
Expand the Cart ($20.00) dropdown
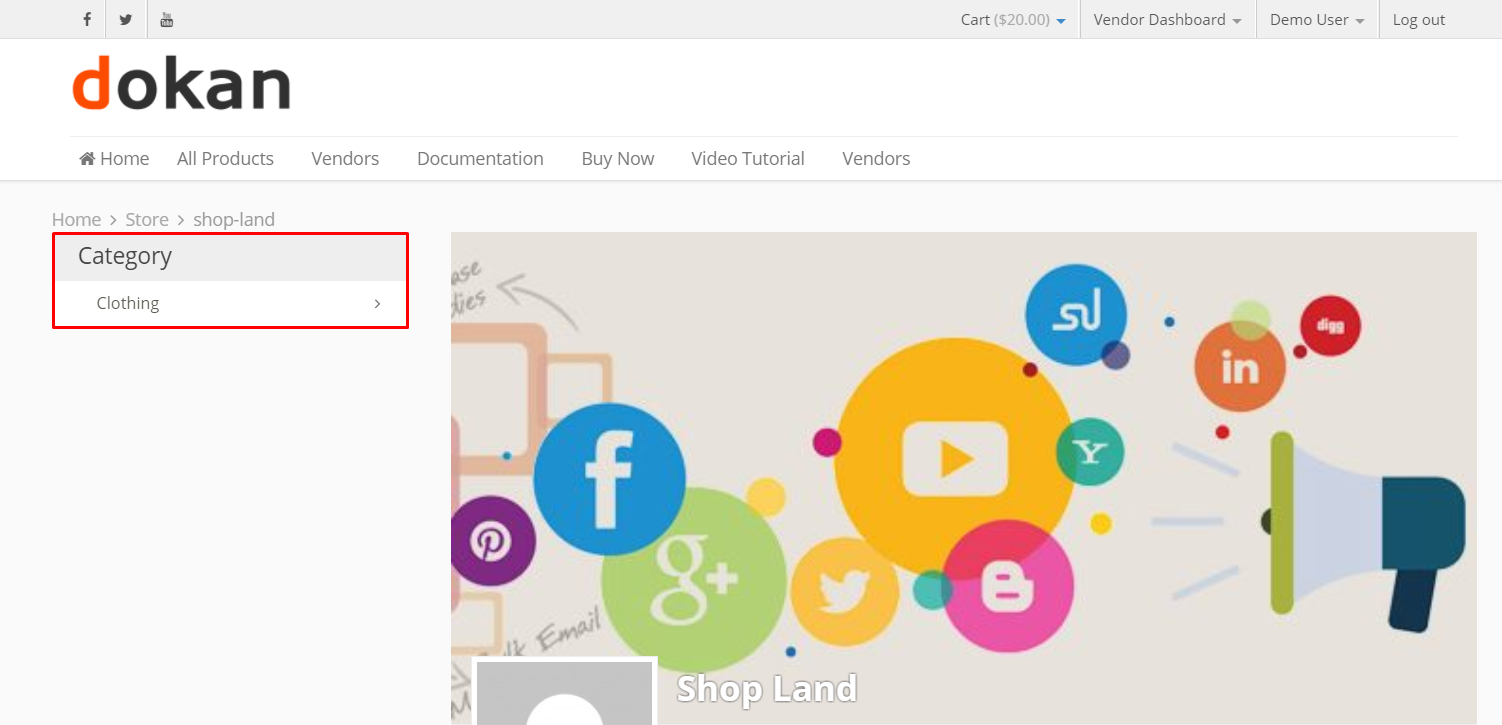tap(1013, 20)
